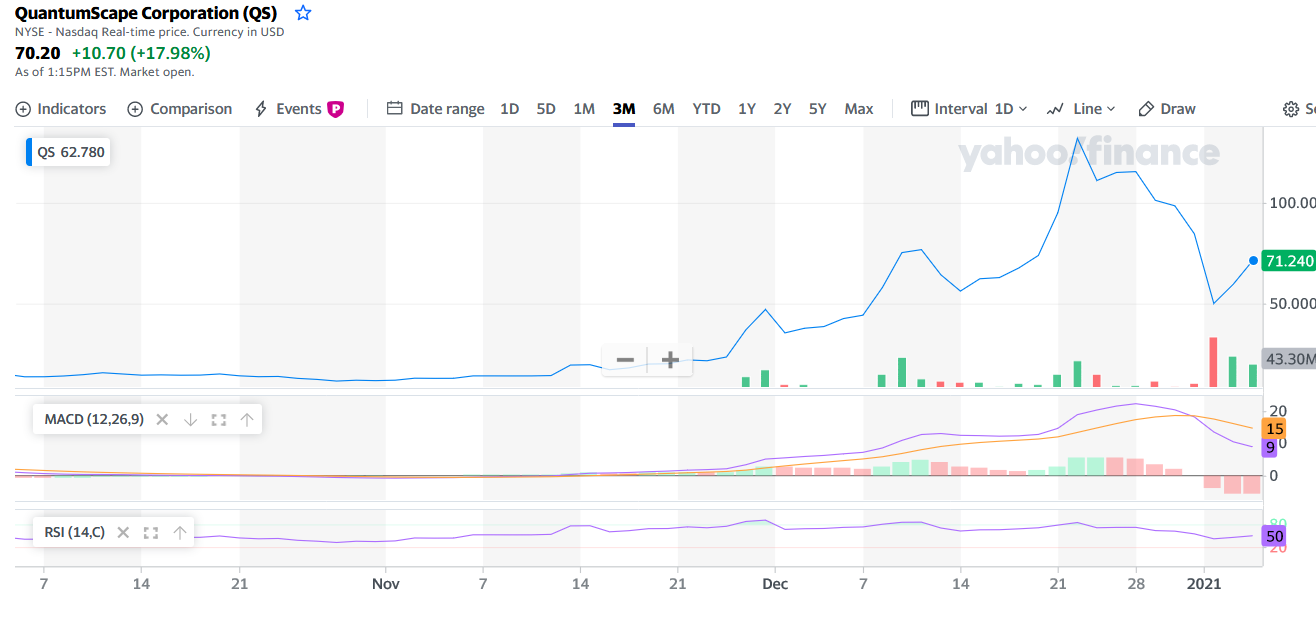Viewport: 1316px width, 619px height.
Task: Select the 2Y time range
Action: [x=783, y=109]
